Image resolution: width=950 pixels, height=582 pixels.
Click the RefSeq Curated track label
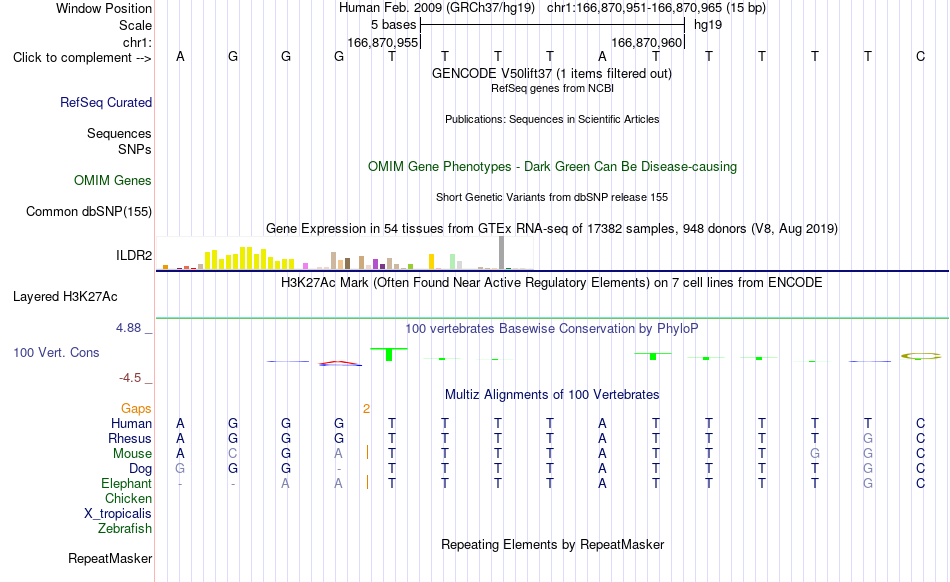coord(105,102)
